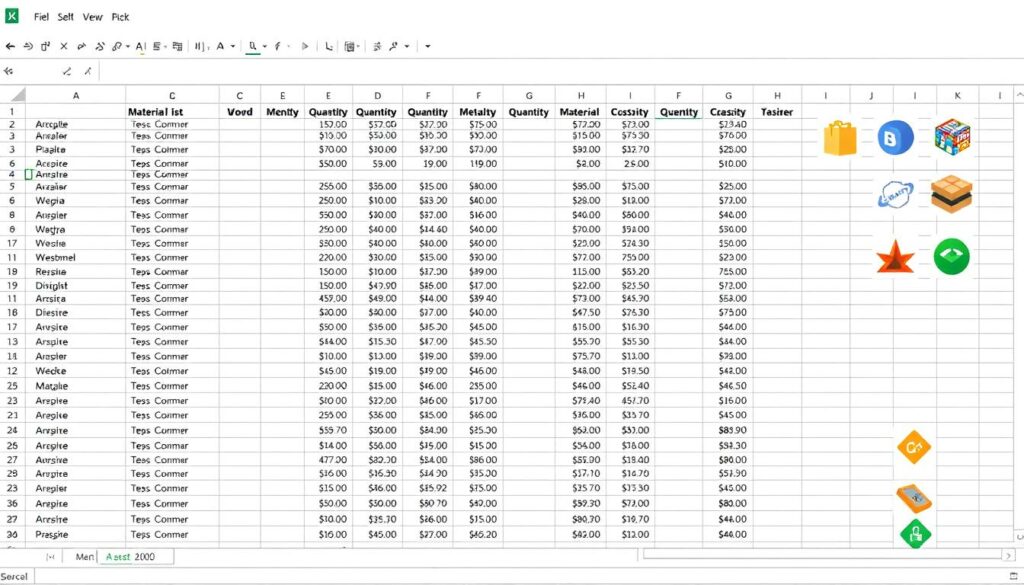This screenshot has height=585, width=1024.
Task: Click the text alignment lines icon
Action: click(157, 46)
